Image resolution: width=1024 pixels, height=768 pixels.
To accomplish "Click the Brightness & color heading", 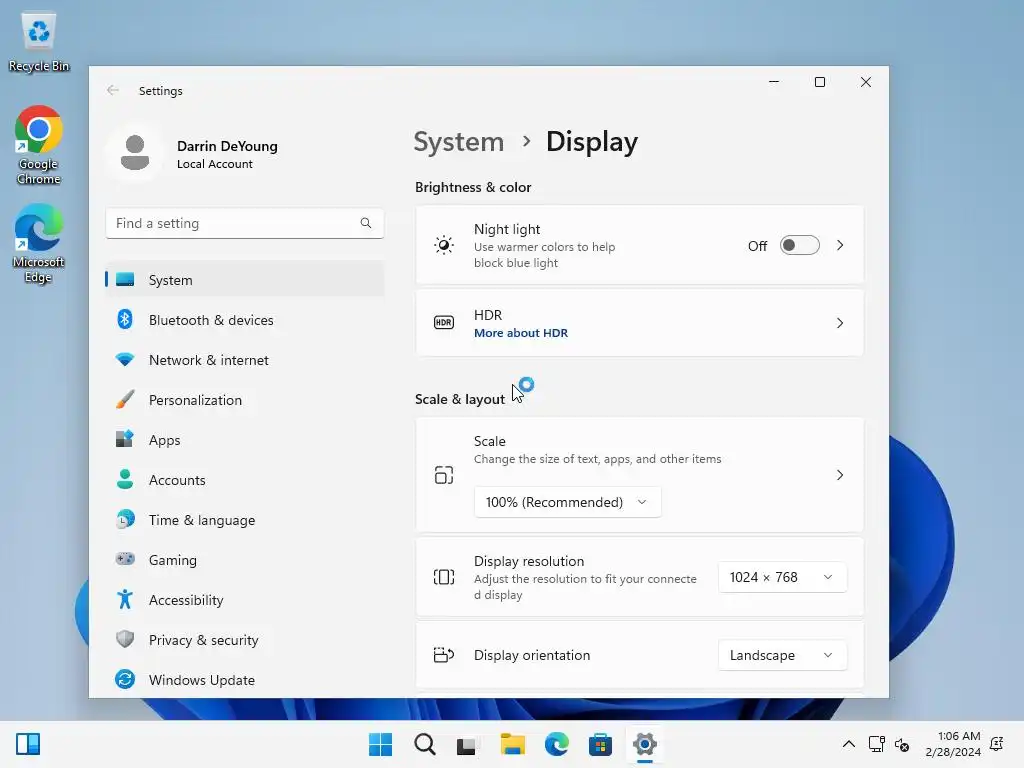I will pos(473,187).
